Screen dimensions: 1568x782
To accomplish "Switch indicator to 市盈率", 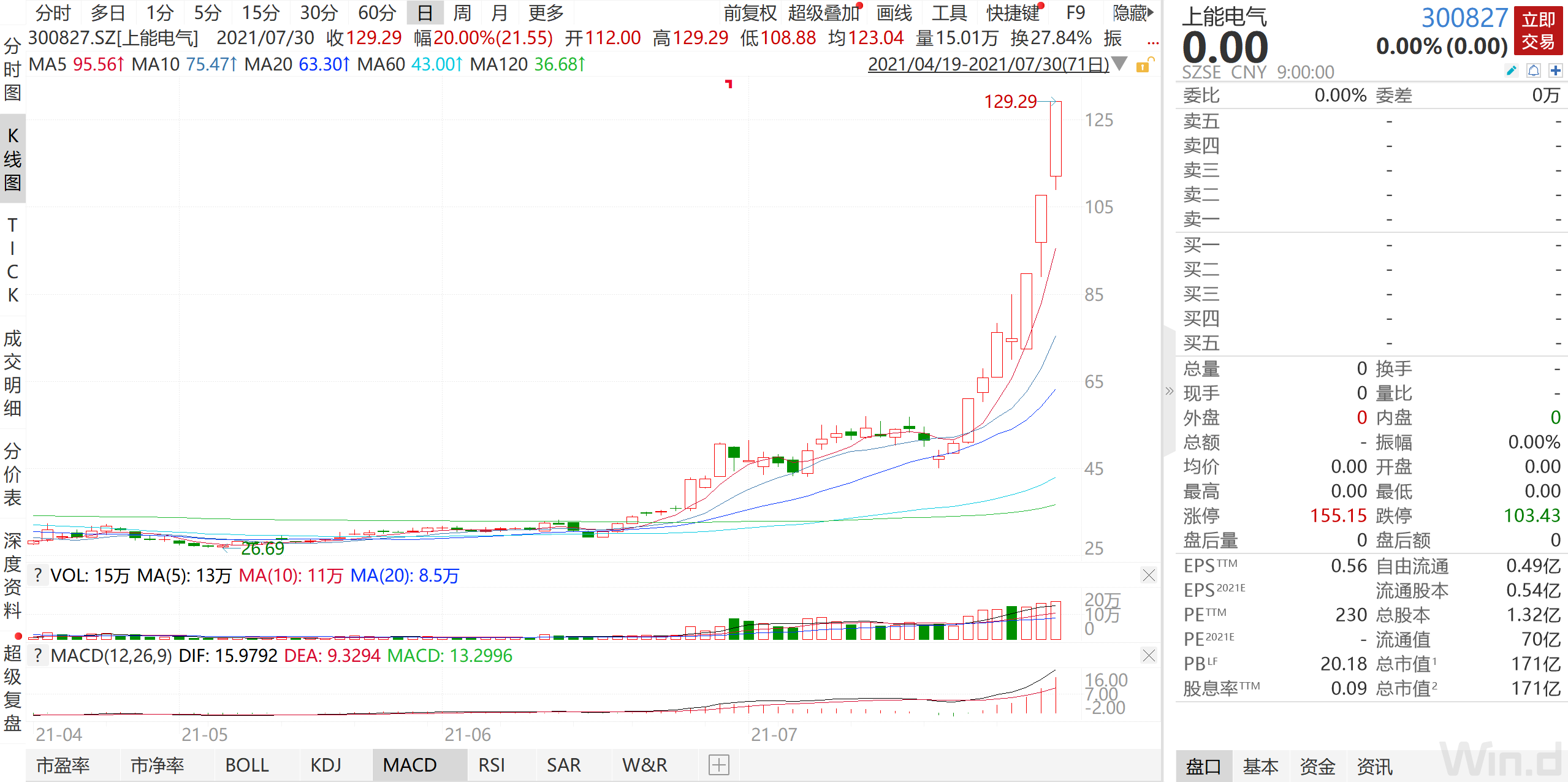I will pos(63,765).
